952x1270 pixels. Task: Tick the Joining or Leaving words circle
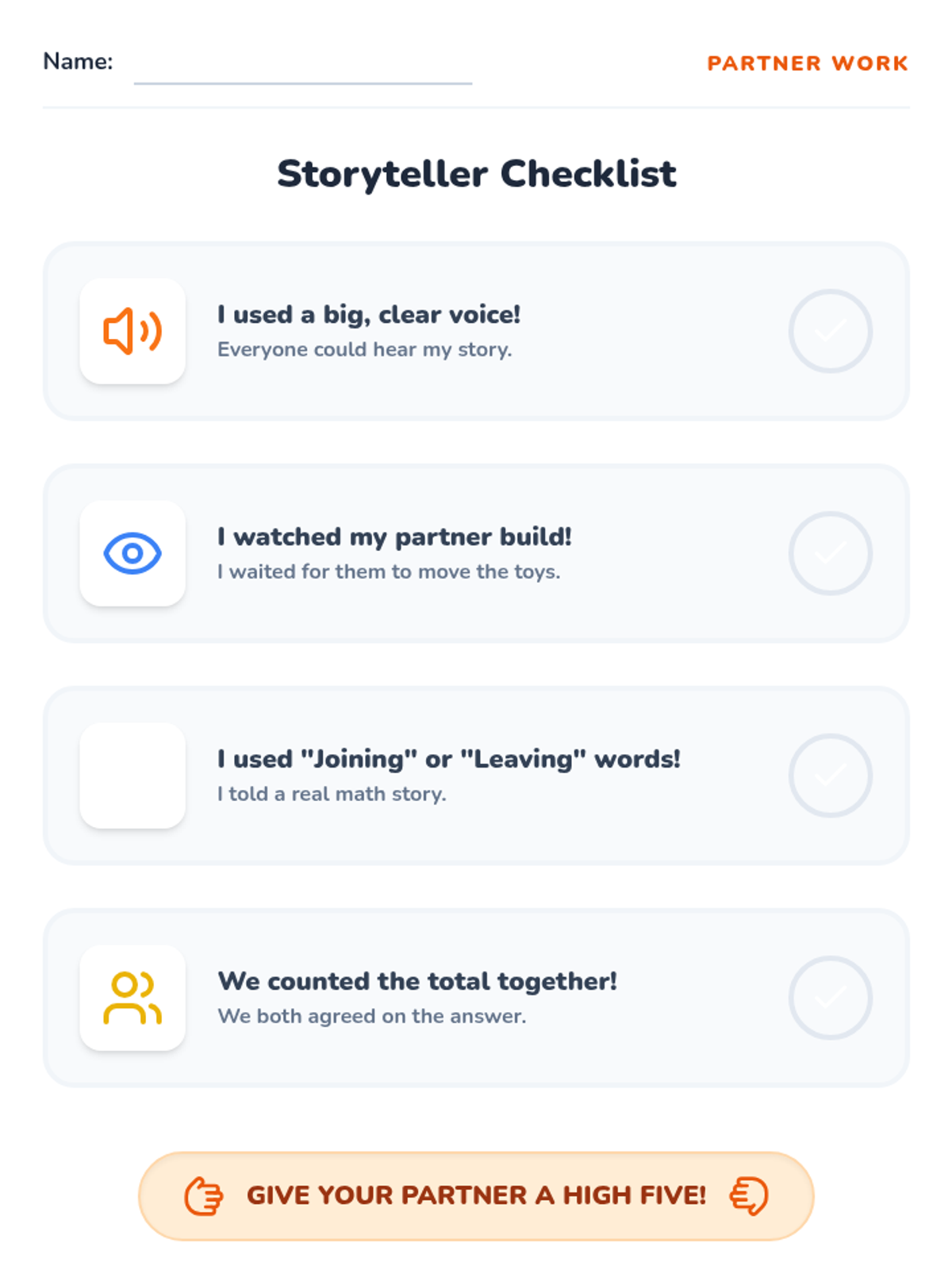[830, 775]
